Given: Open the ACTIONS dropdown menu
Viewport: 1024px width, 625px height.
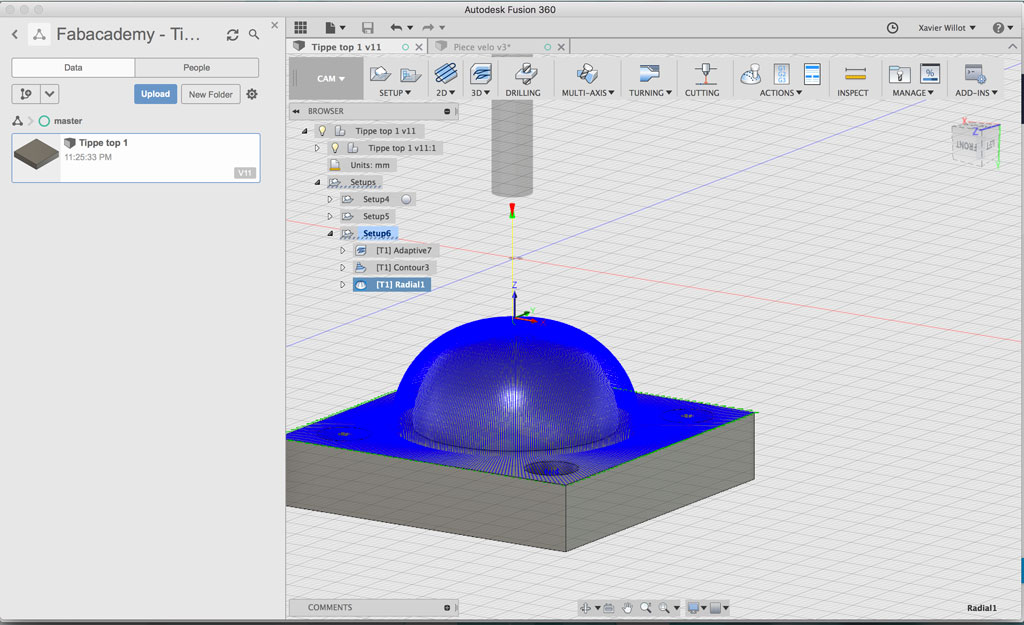Looking at the screenshot, I should tap(780, 93).
